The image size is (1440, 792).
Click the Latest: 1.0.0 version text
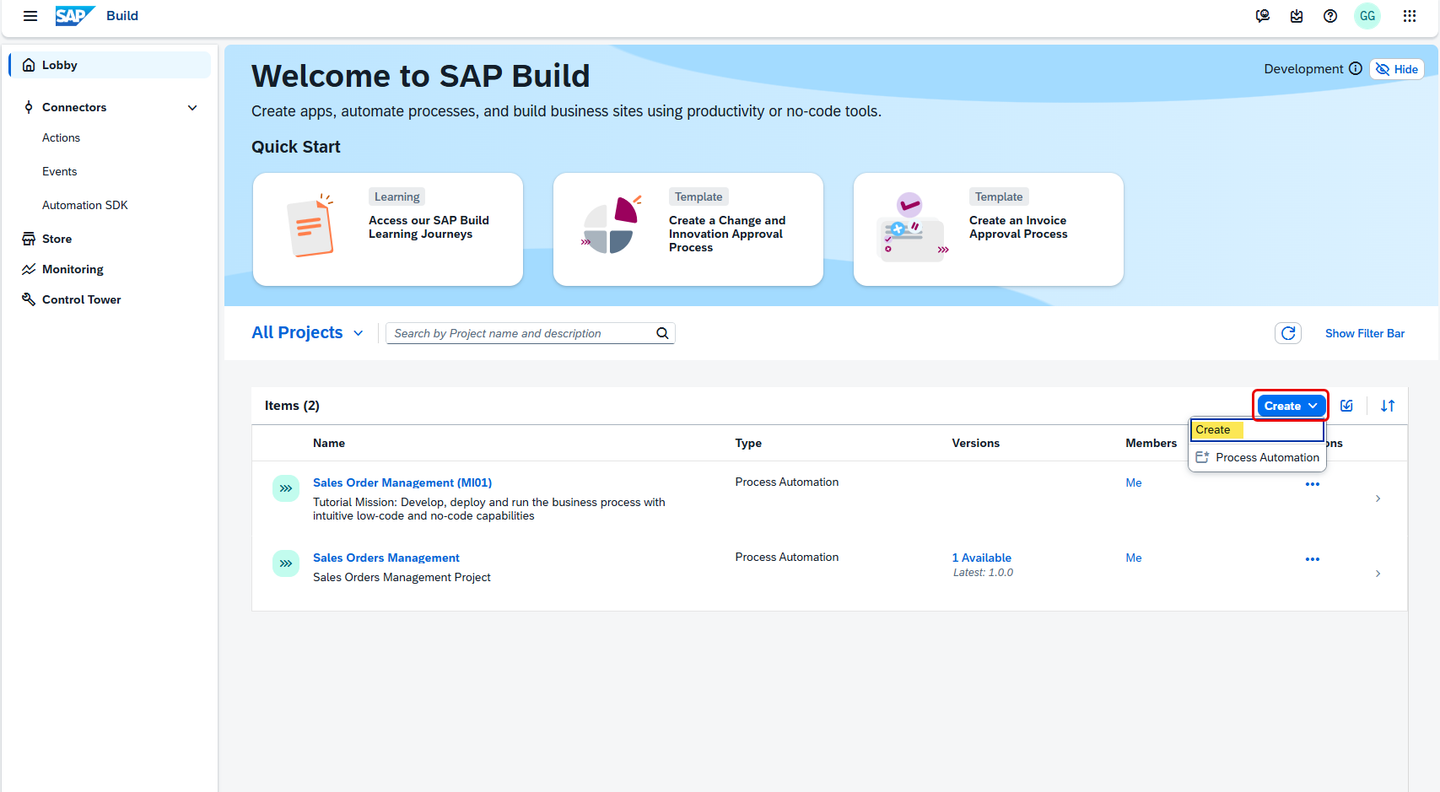point(983,573)
